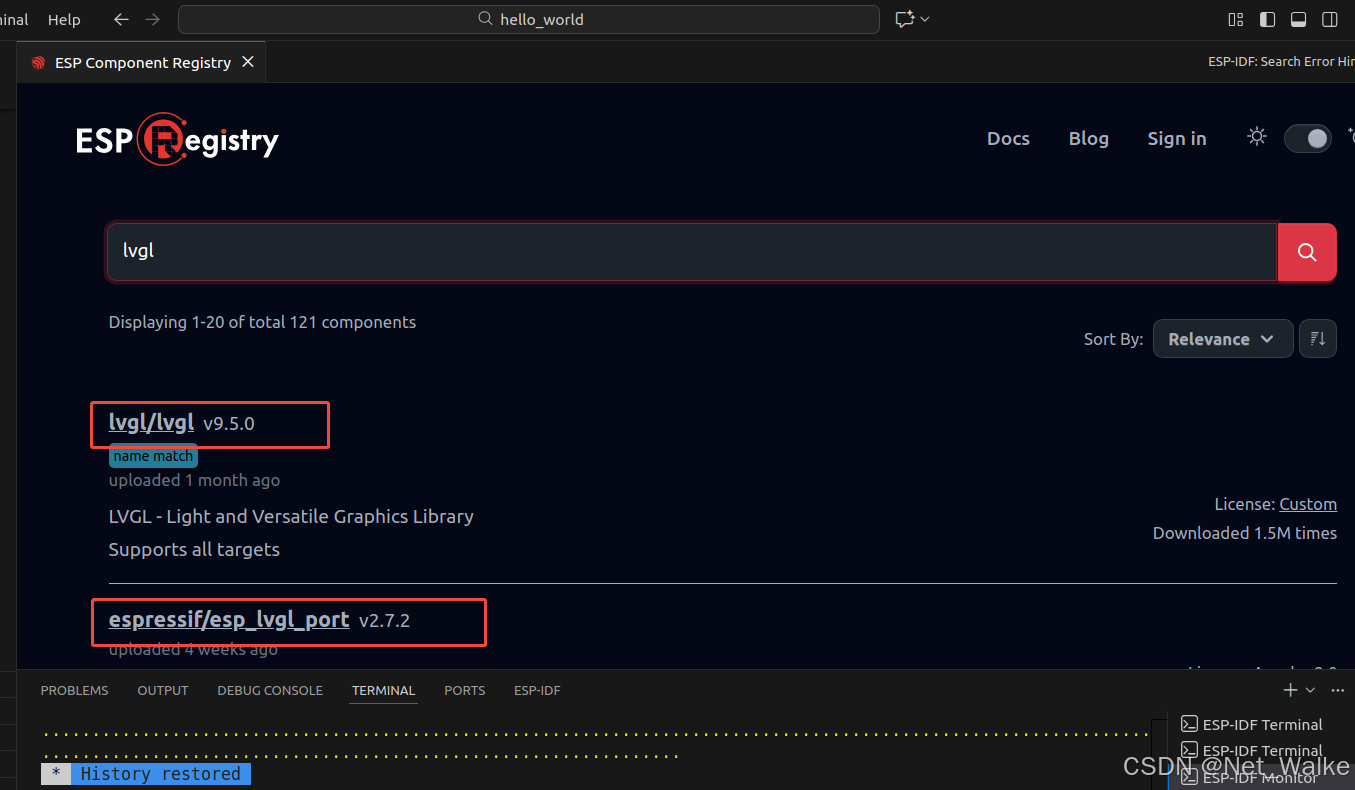Viewport: 1355px width, 790px height.
Task: Toggle the bottom panel visibility
Action: tap(1298, 19)
